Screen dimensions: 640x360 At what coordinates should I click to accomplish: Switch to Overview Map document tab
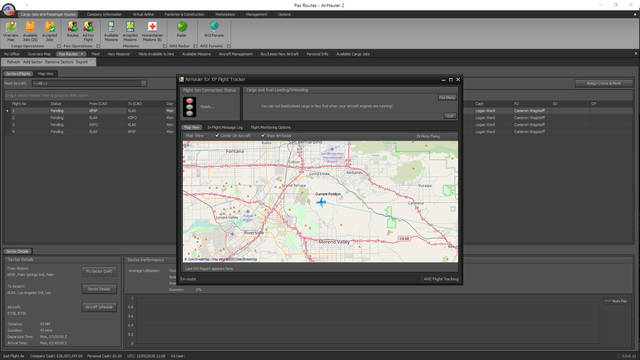coord(39,54)
